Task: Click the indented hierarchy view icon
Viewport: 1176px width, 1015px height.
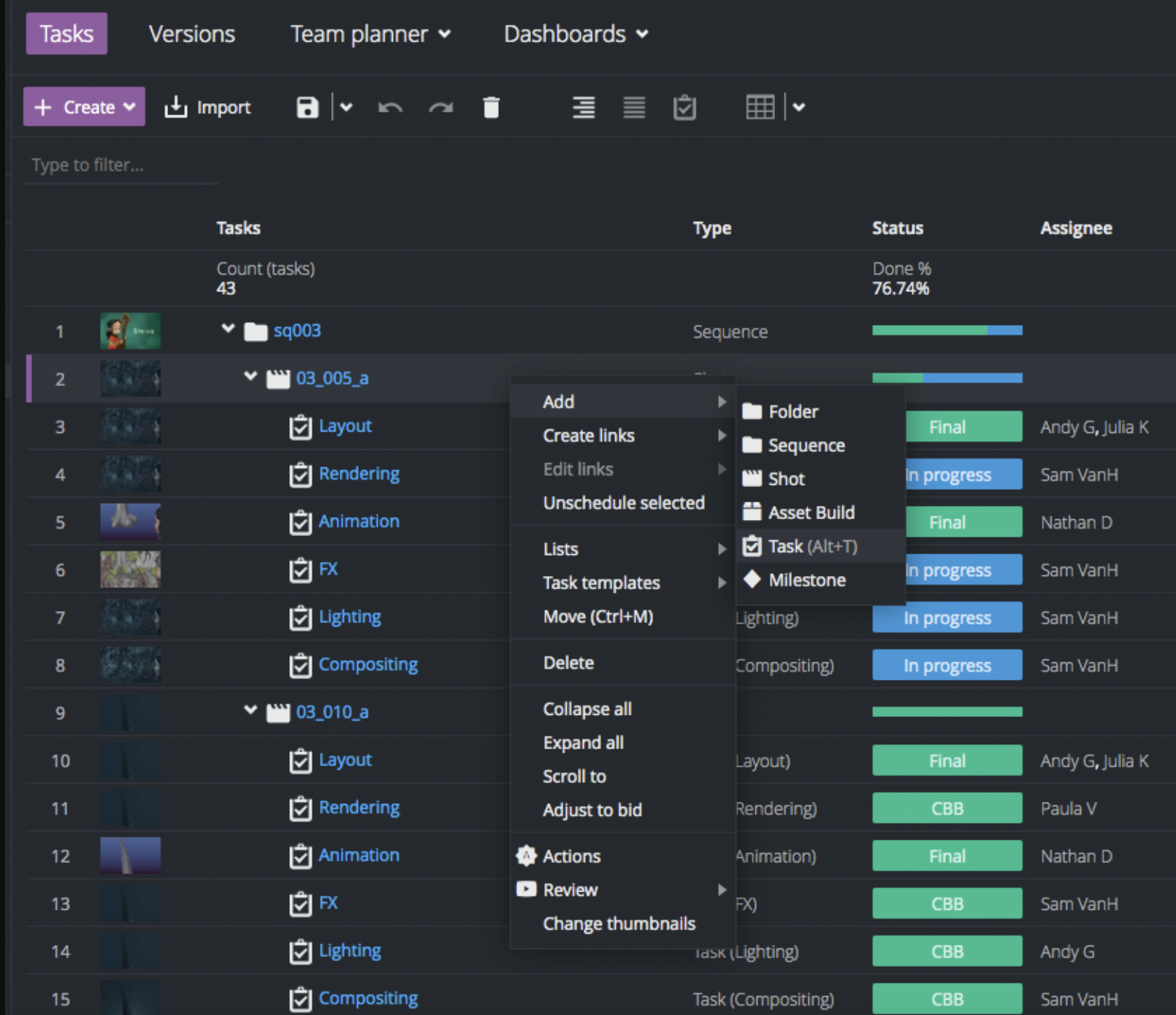Action: [583, 107]
